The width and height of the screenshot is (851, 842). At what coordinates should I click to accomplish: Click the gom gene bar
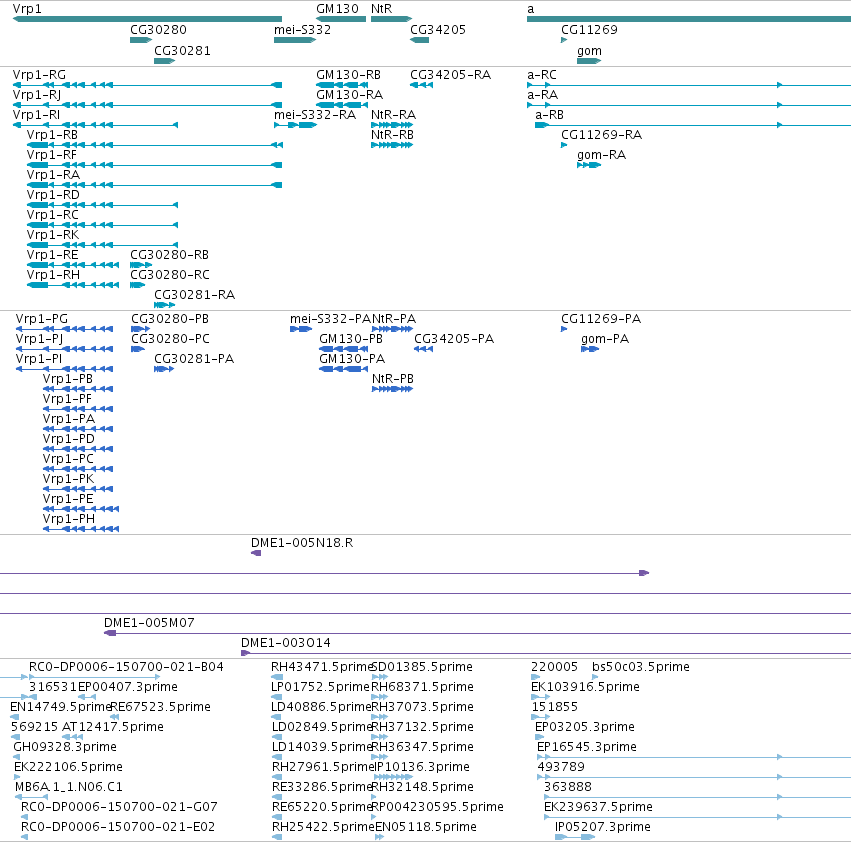pyautogui.click(x=589, y=61)
